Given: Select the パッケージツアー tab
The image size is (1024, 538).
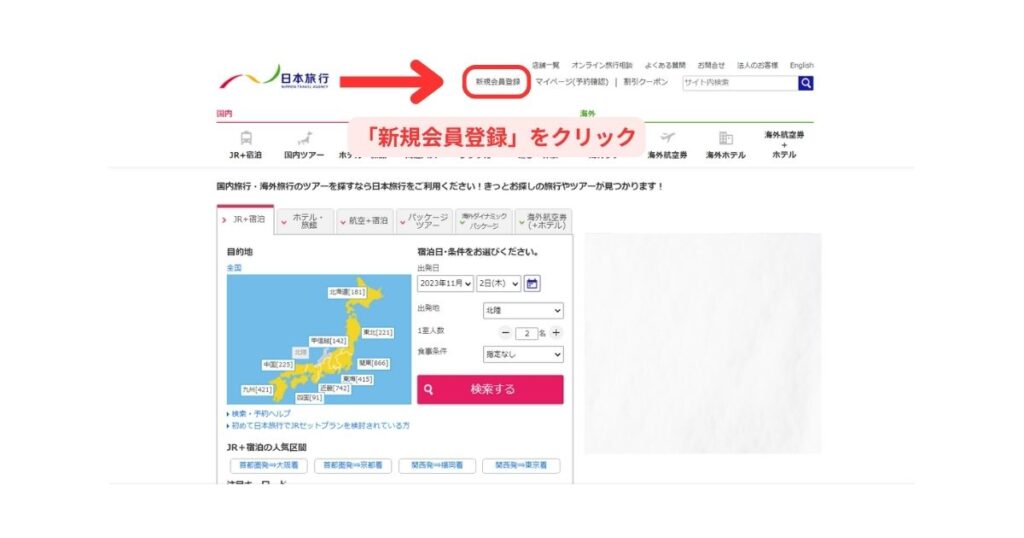Looking at the screenshot, I should [x=424, y=221].
